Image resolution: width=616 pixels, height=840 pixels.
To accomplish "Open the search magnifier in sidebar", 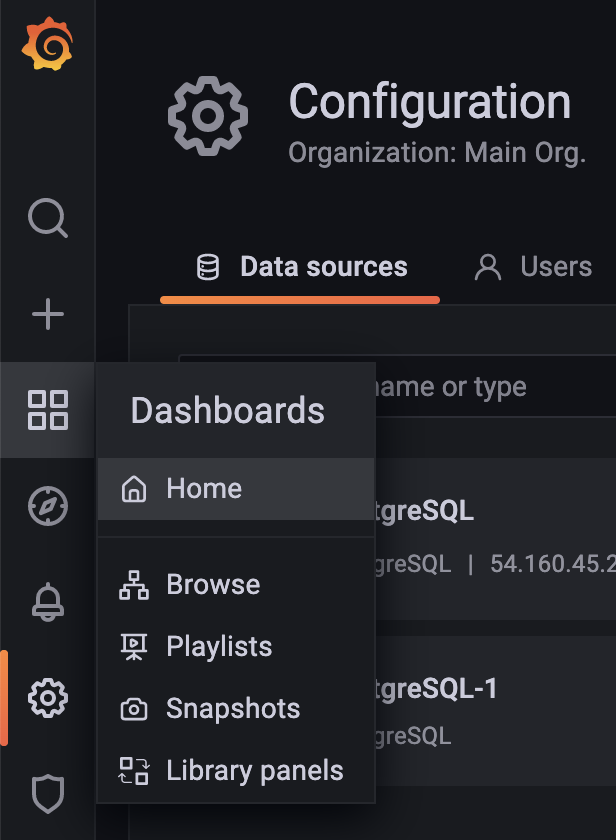I will [48, 218].
